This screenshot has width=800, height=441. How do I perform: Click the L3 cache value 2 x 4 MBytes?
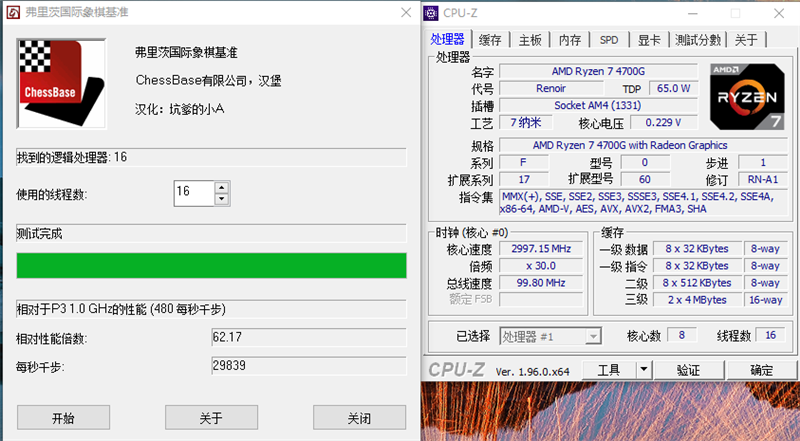[x=697, y=300]
